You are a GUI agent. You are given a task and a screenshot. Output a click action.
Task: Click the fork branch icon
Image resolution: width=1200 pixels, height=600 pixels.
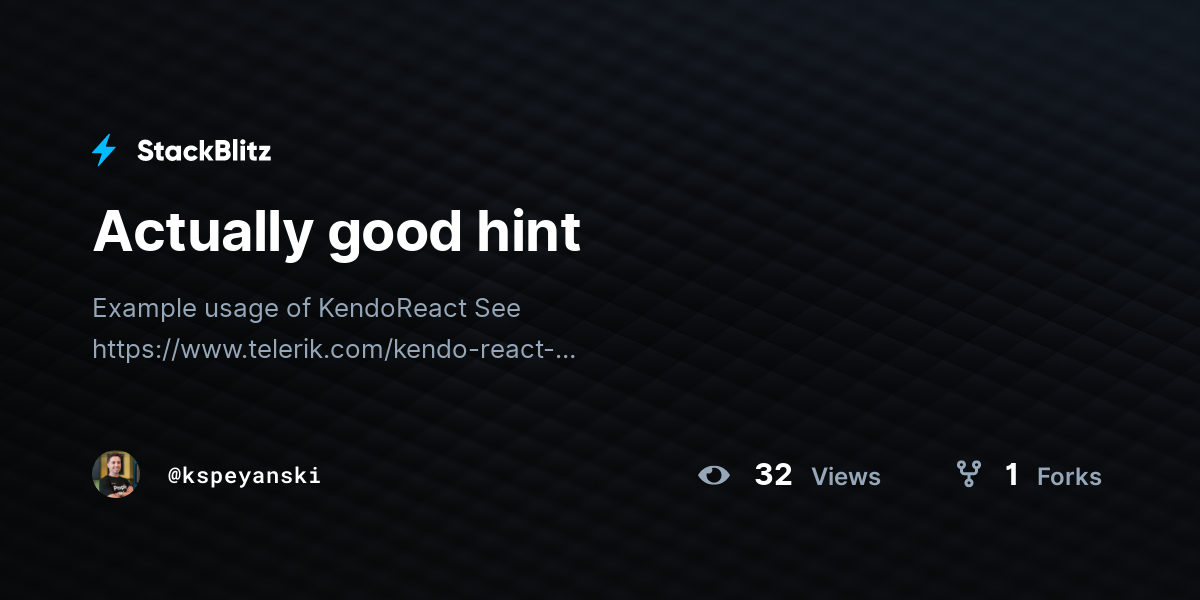pos(968,474)
